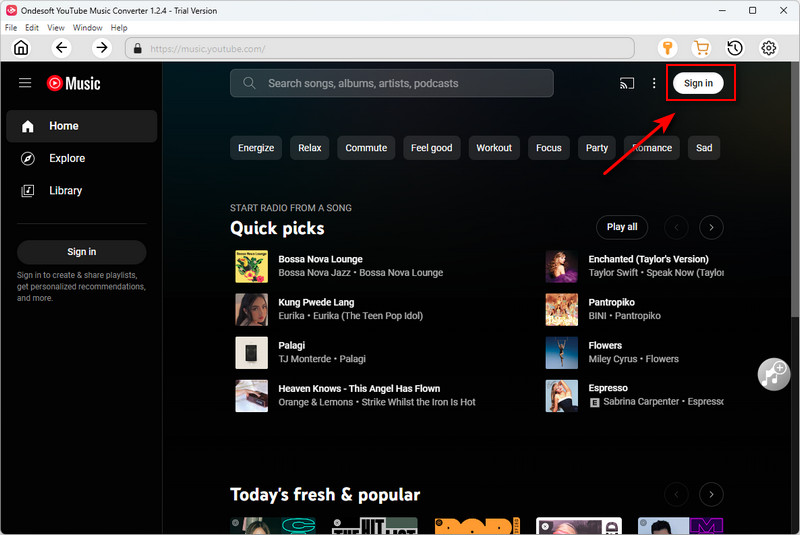Click the Quick picks heading
Screen dimensions: 800x535
point(277,228)
